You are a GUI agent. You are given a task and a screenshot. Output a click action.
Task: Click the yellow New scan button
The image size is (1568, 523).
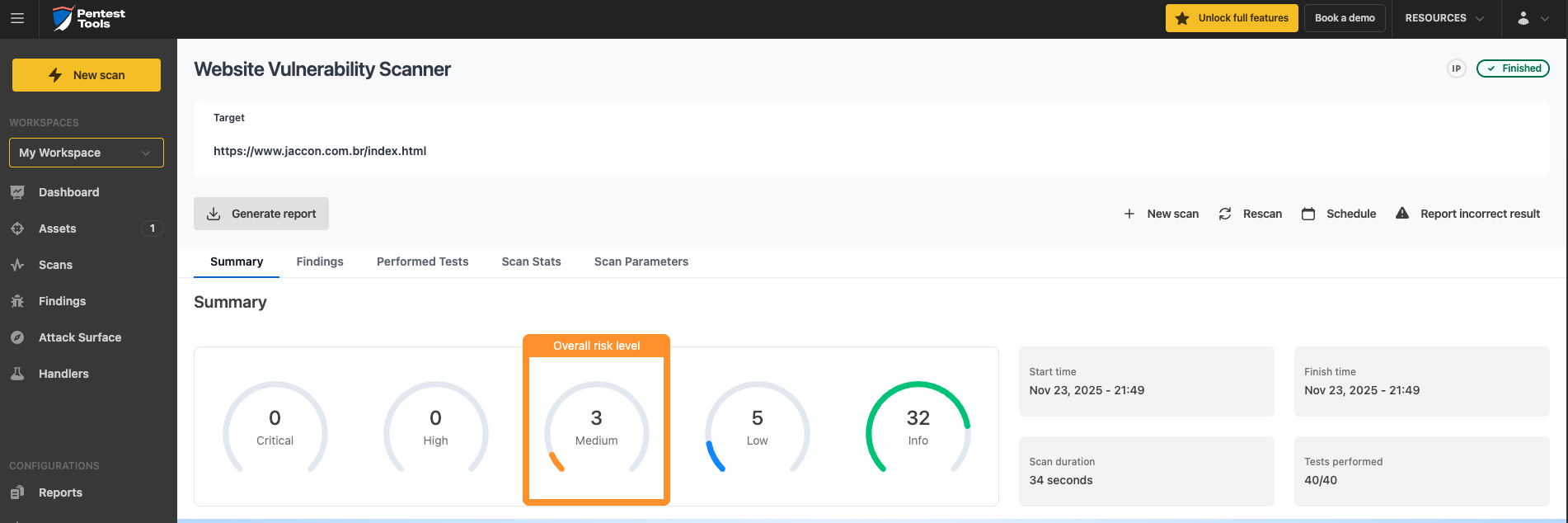[x=87, y=75]
